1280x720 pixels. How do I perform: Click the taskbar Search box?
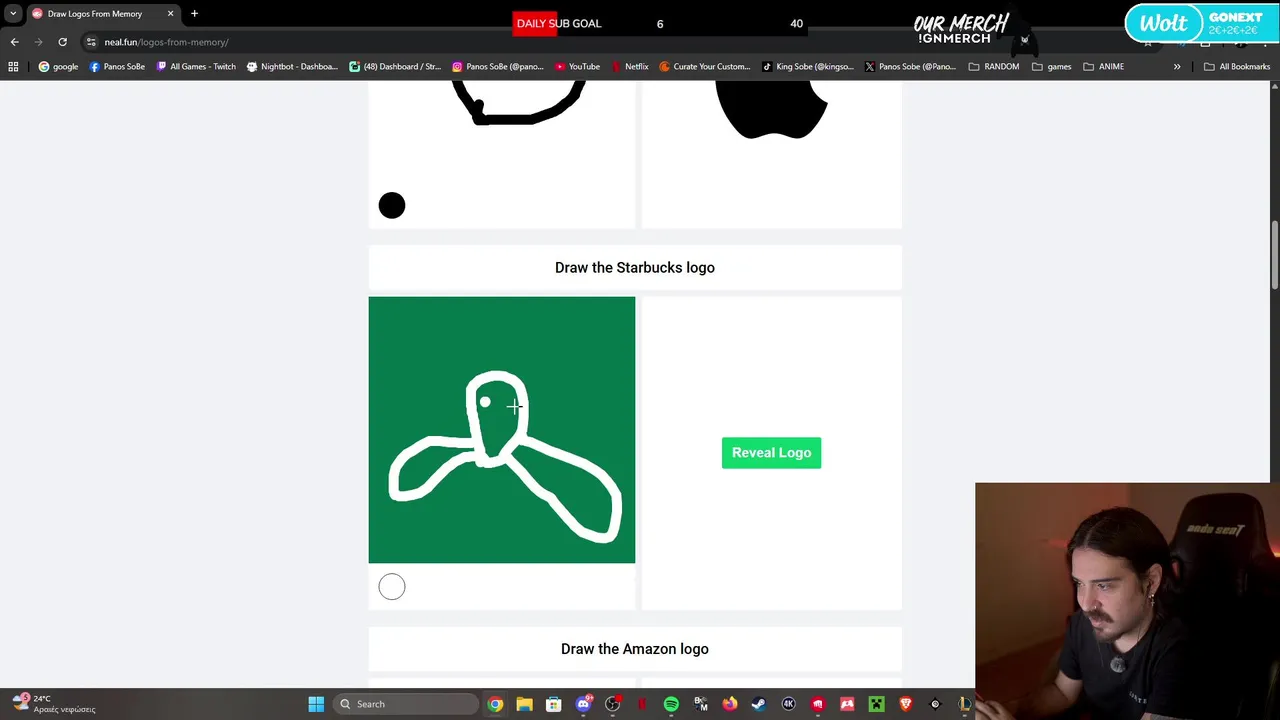point(406,704)
